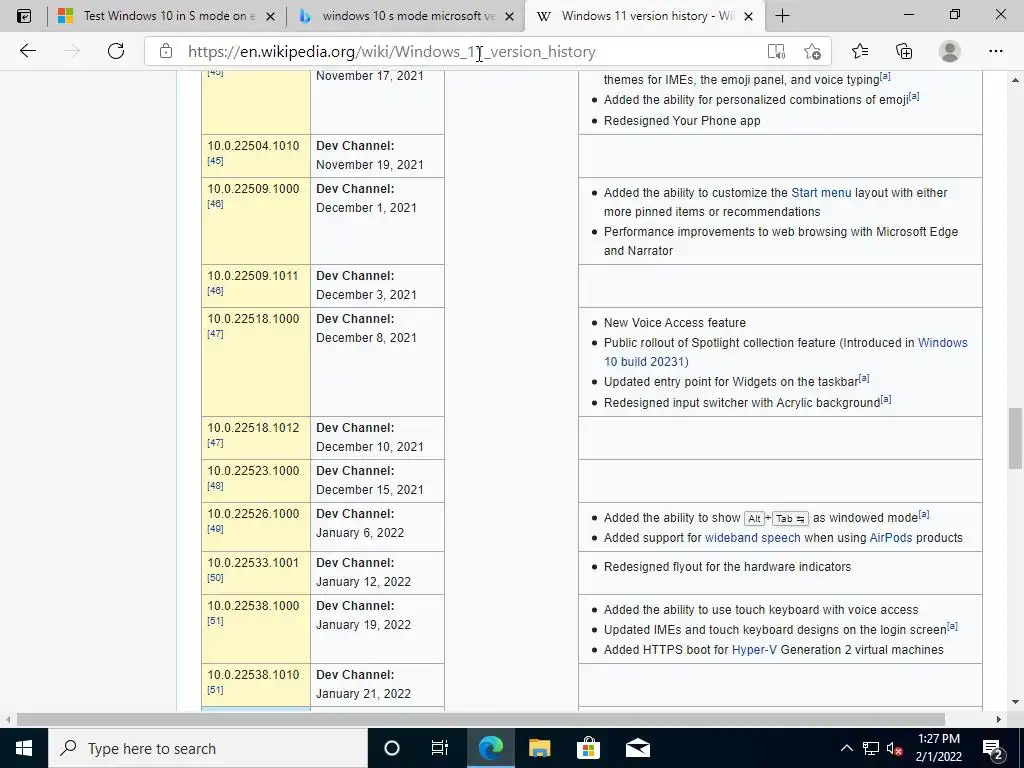
Task: Open reference [49] under build 22526
Action: (216, 529)
